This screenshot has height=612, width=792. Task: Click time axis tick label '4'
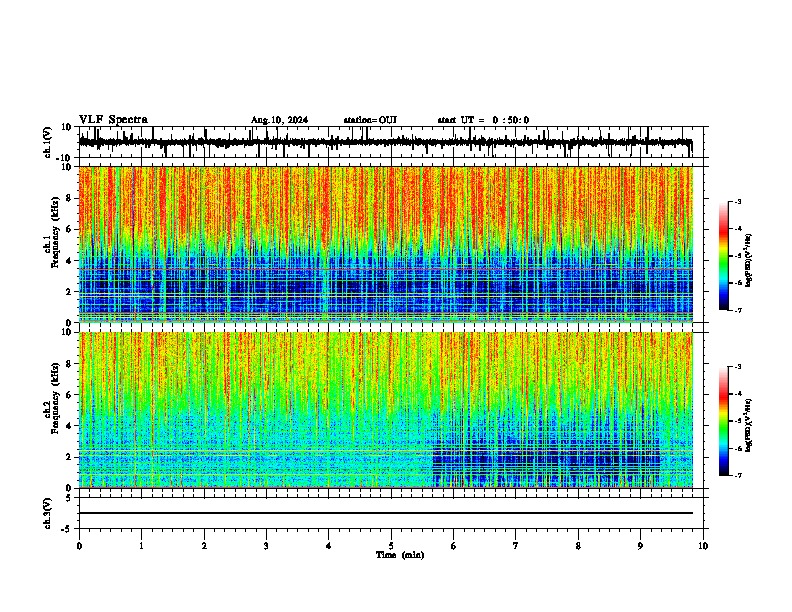click(329, 546)
